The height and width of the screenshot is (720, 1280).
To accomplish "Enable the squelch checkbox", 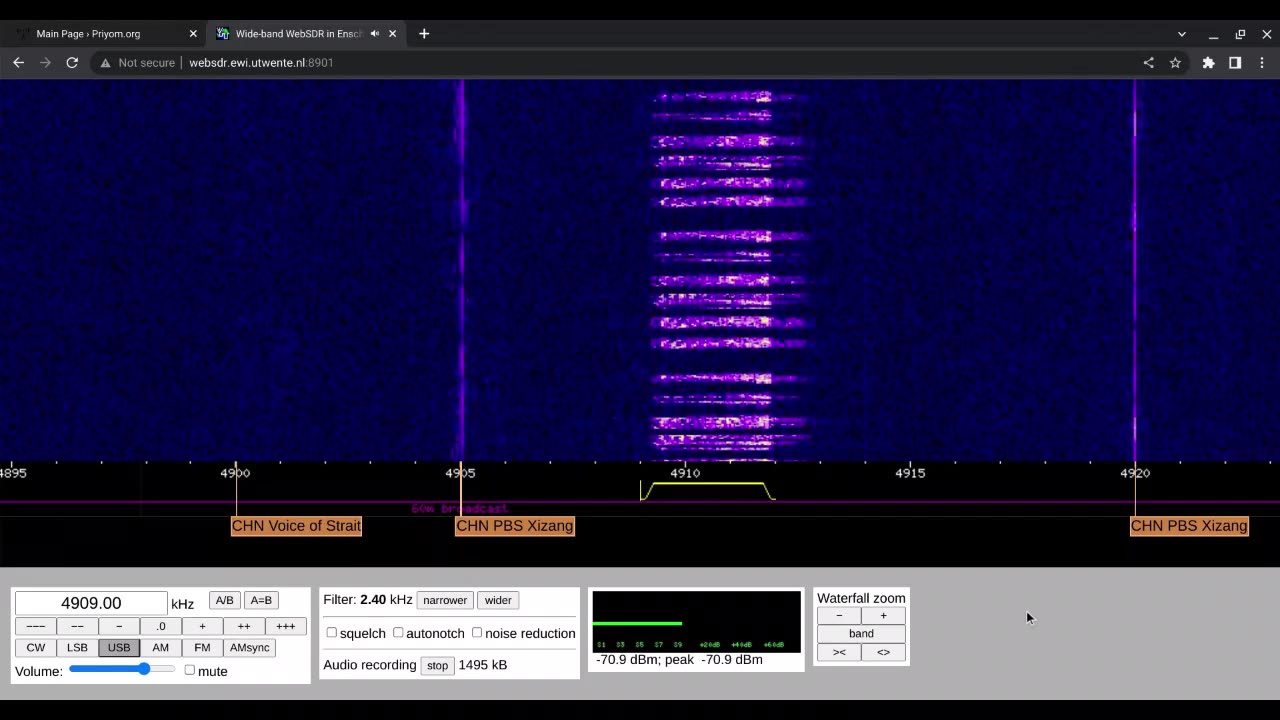I will (x=332, y=632).
